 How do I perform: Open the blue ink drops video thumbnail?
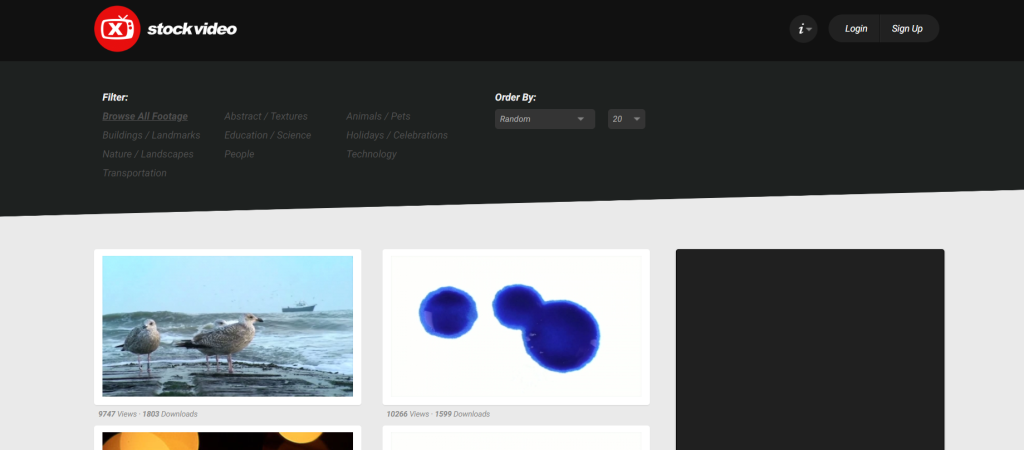pos(516,327)
